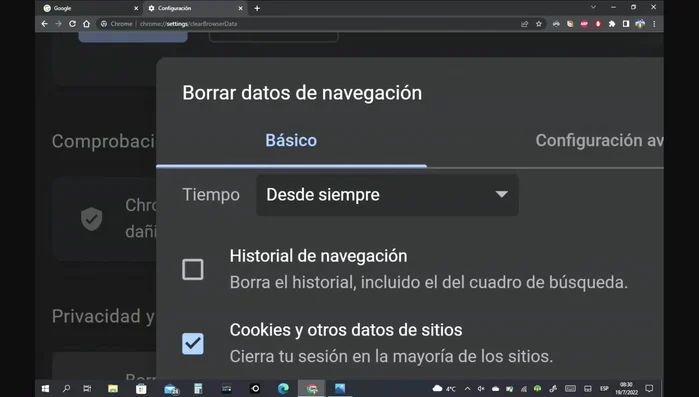Image resolution: width=699 pixels, height=397 pixels.
Task: Open Calculator from the taskbar
Action: pyautogui.click(x=198, y=389)
